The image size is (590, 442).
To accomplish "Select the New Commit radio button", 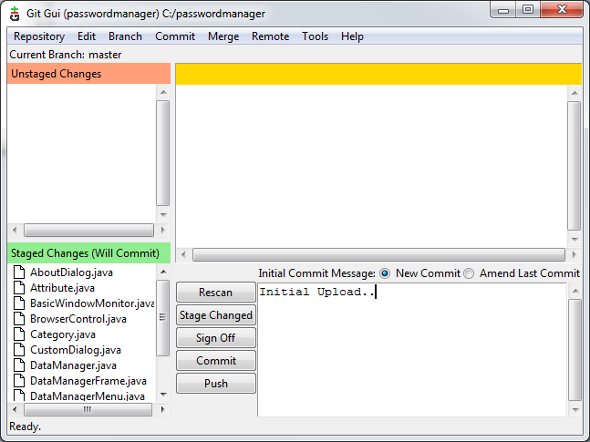I will 385,273.
